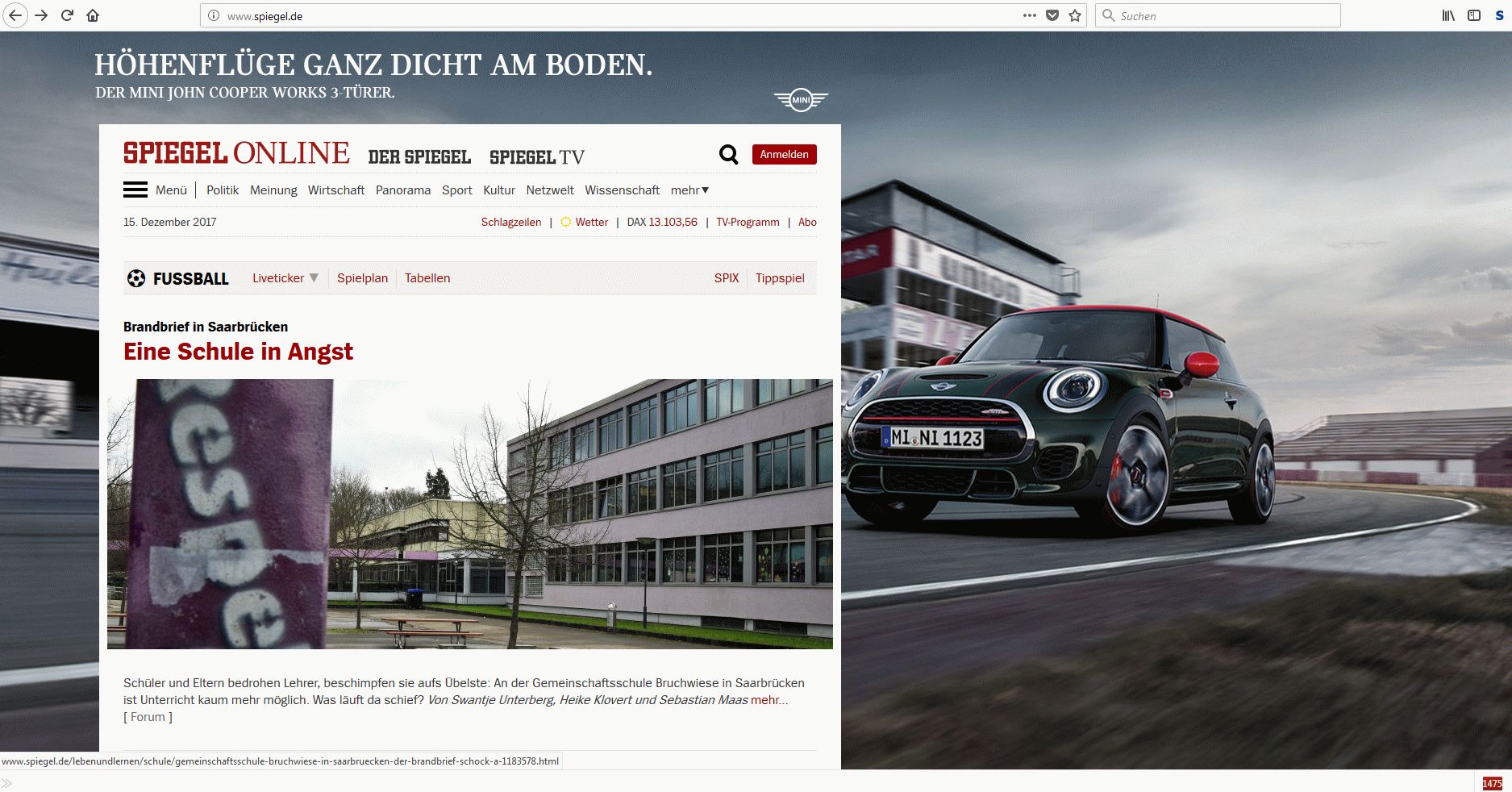Reload the page with the refresh icon
1512x792 pixels.
click(x=68, y=15)
